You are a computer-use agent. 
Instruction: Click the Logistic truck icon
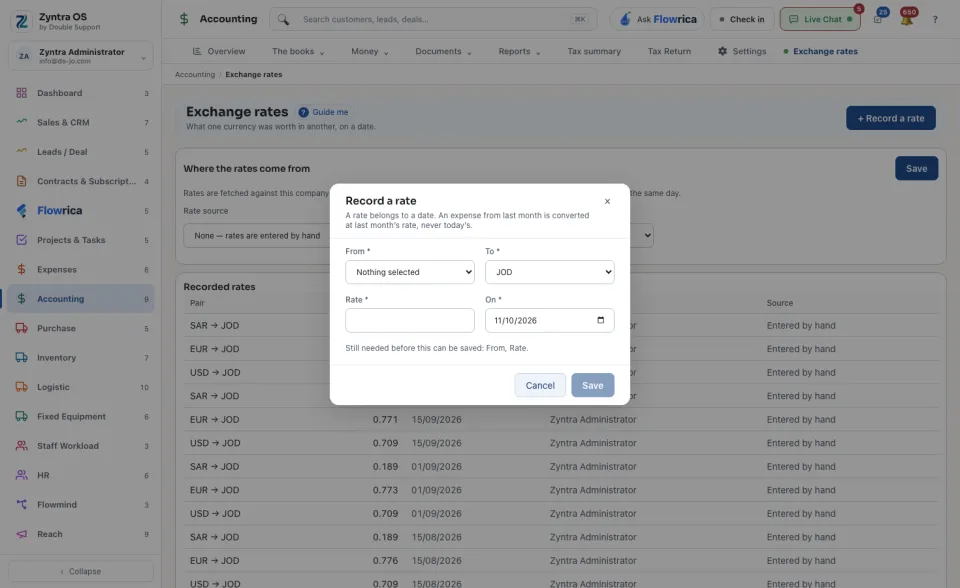pyautogui.click(x=21, y=386)
